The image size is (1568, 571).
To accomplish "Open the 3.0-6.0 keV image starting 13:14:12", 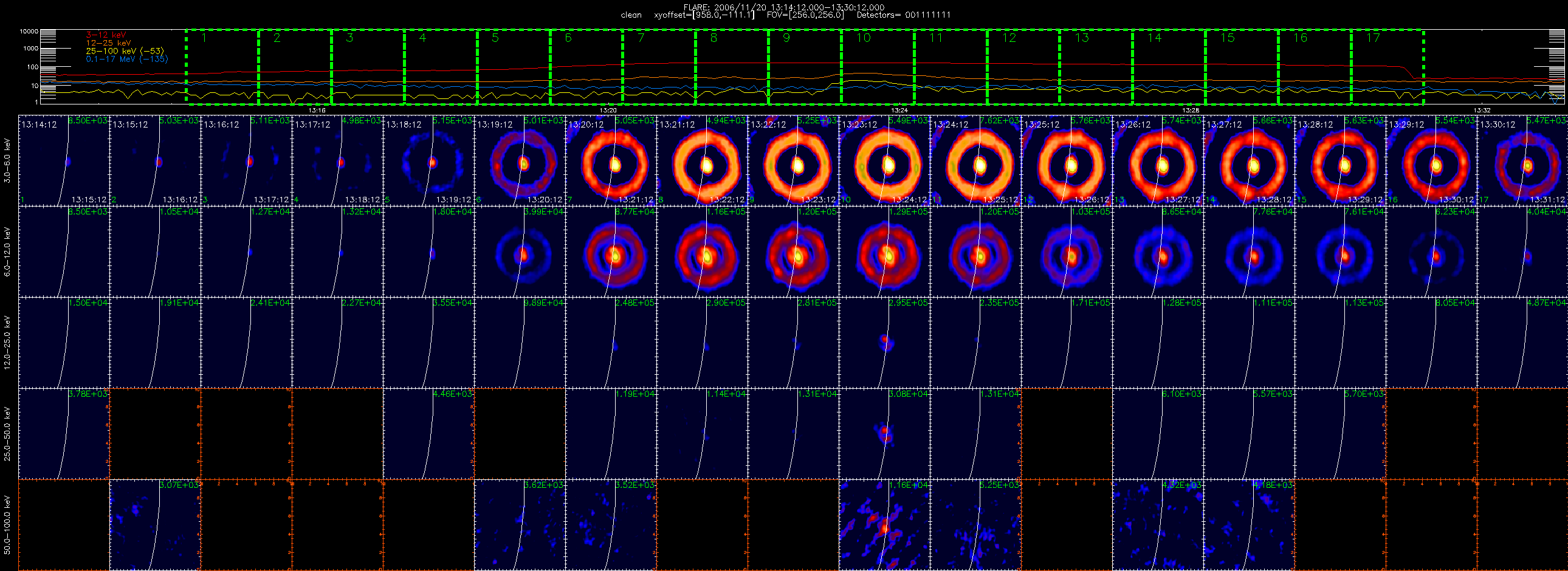I will [x=64, y=160].
